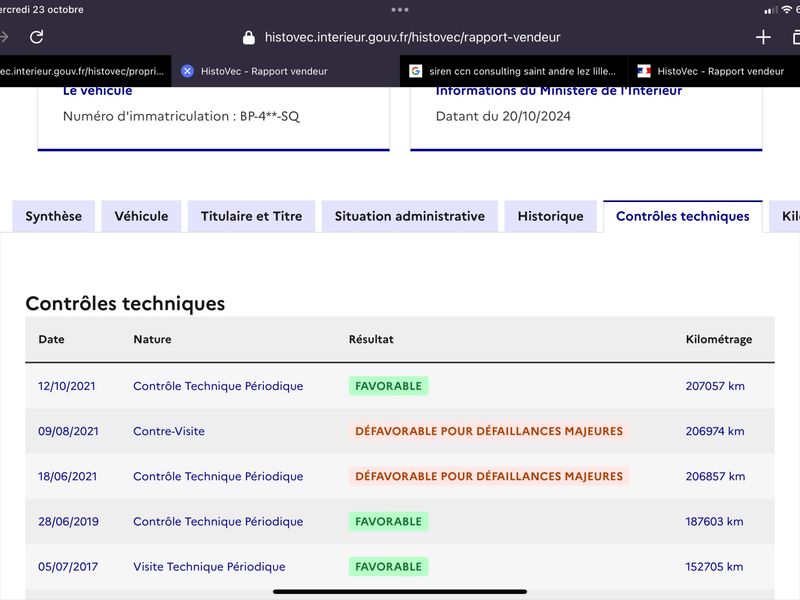
Task: Select date 09/08/2021 in the table
Action: click(68, 431)
